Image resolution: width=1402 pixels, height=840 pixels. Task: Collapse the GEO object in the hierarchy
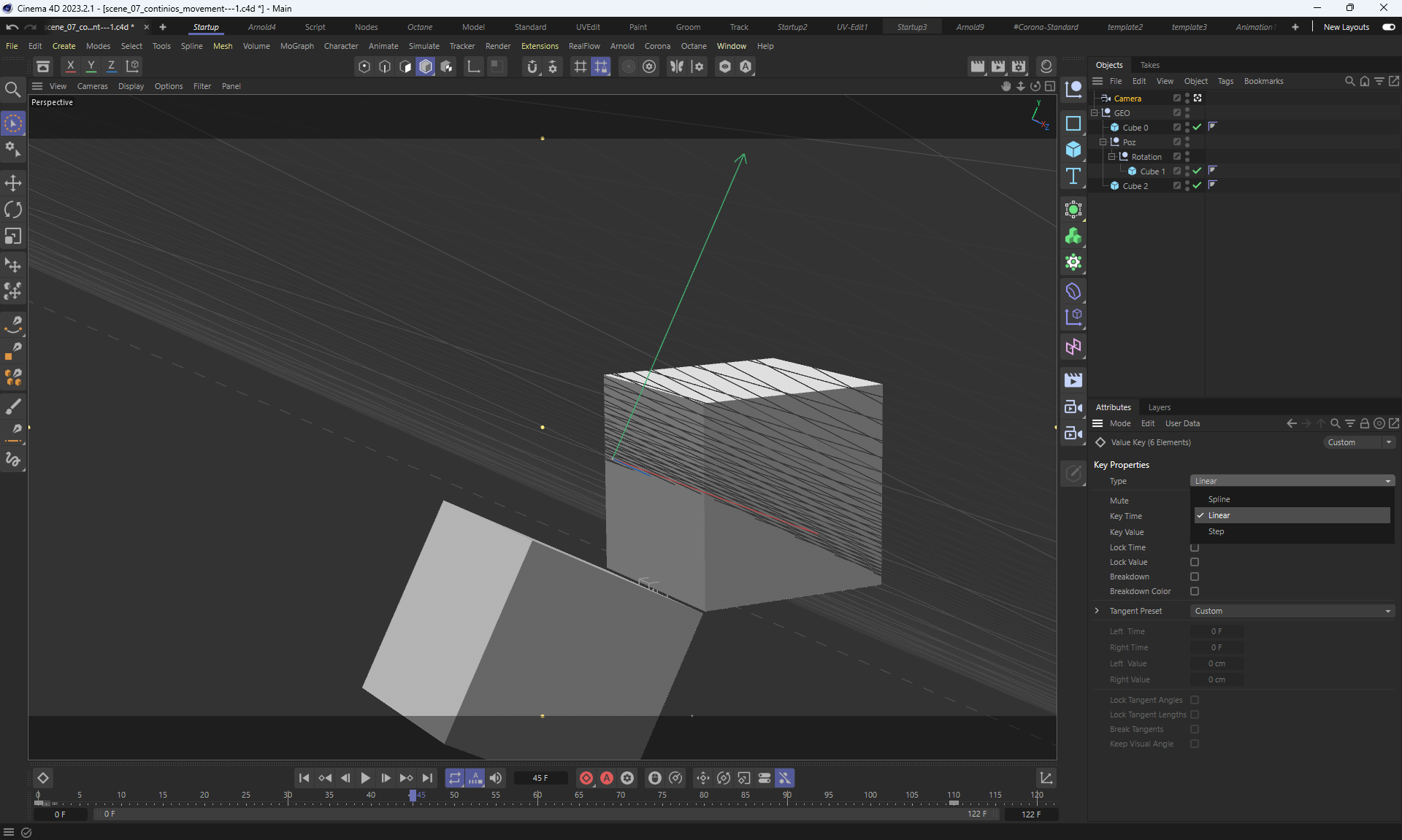[1095, 113]
